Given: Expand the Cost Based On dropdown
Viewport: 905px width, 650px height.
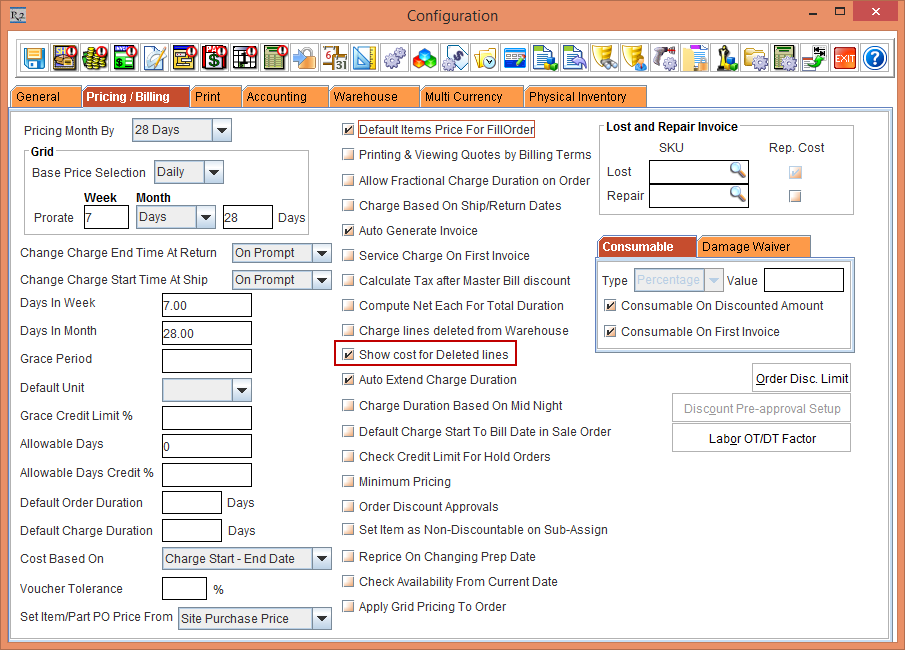Looking at the screenshot, I should [321, 559].
